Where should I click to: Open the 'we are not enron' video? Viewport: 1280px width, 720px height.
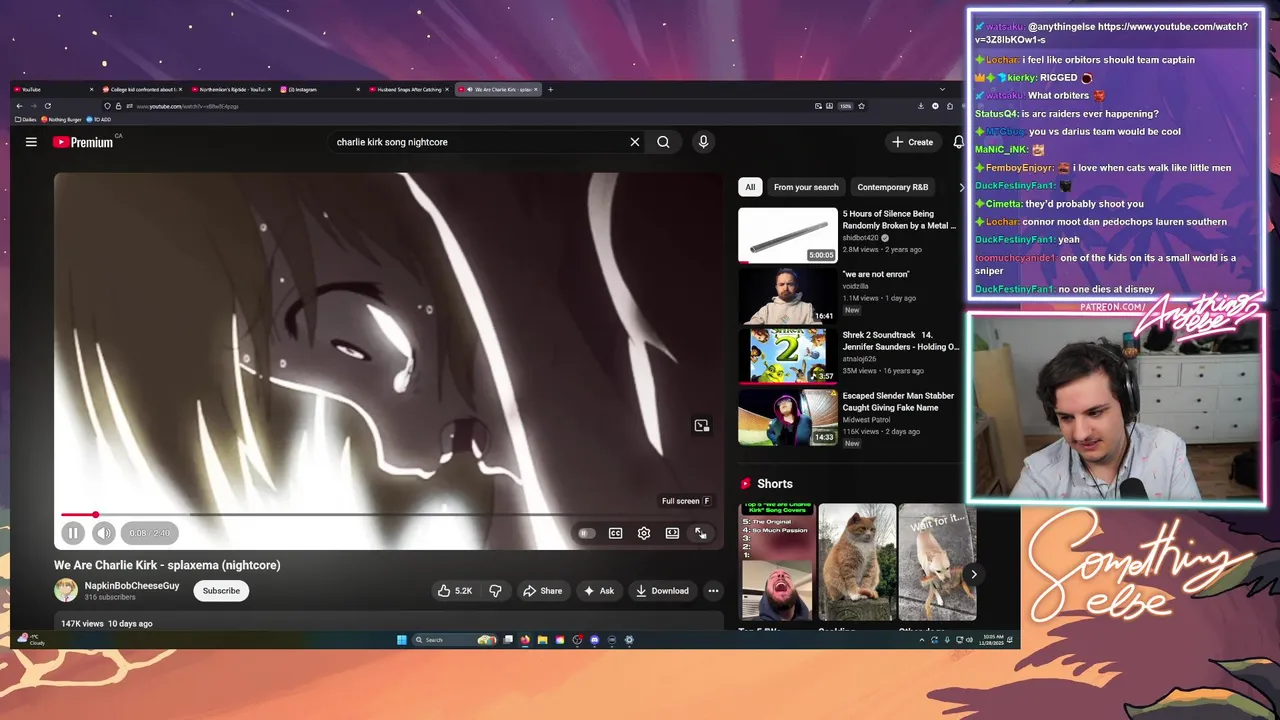(788, 295)
